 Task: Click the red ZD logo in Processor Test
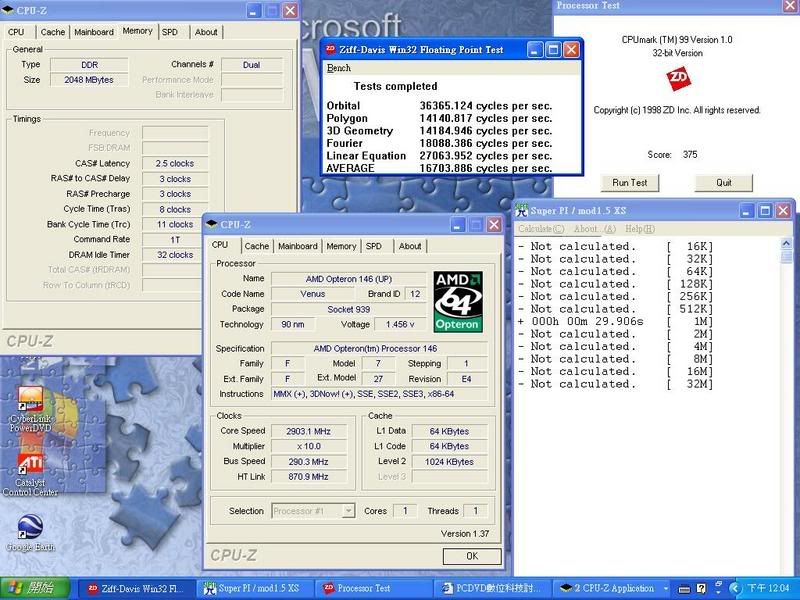[x=678, y=79]
